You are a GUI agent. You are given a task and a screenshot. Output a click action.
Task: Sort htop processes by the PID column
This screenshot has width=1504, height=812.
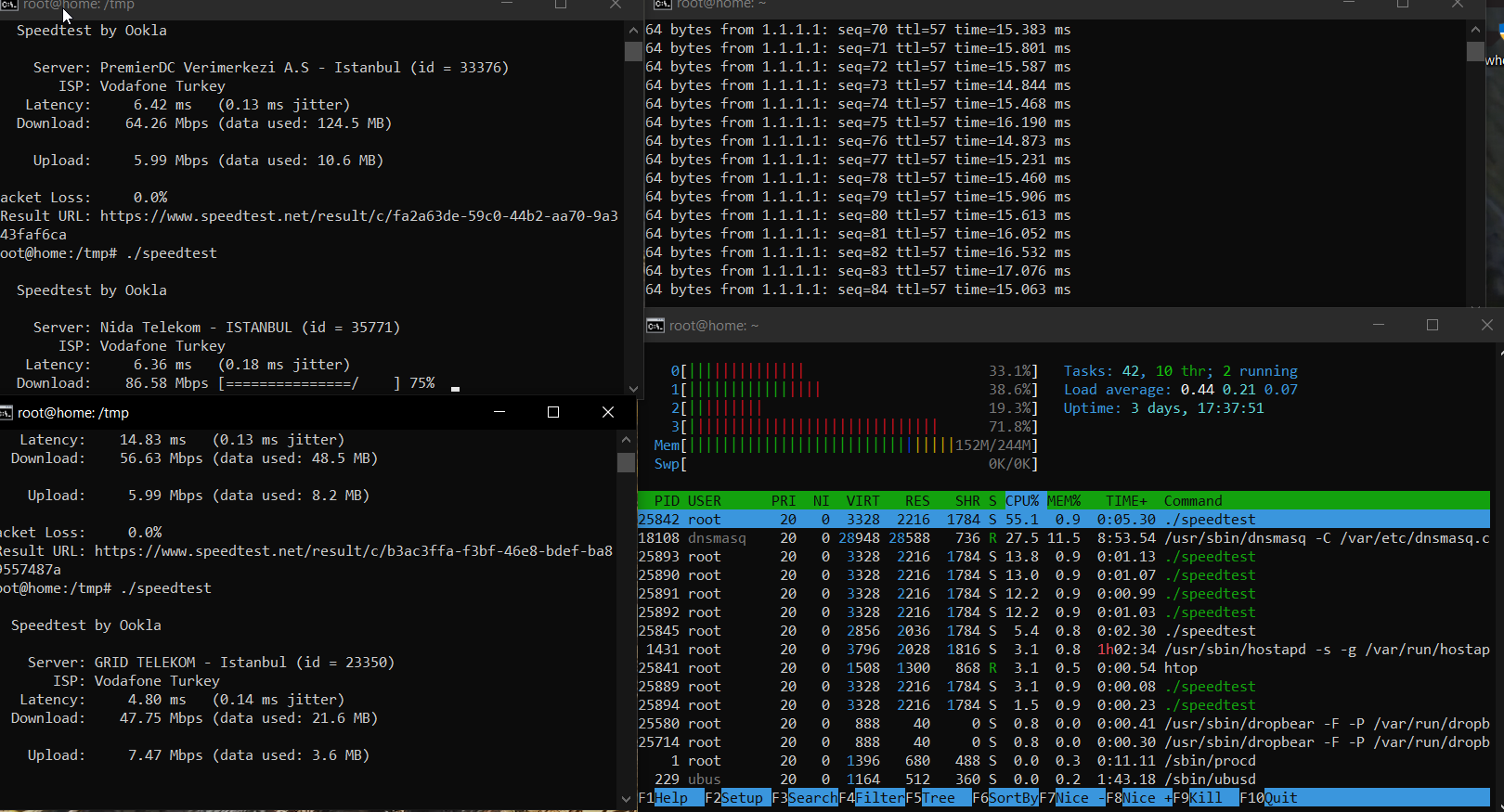pyautogui.click(x=667, y=501)
